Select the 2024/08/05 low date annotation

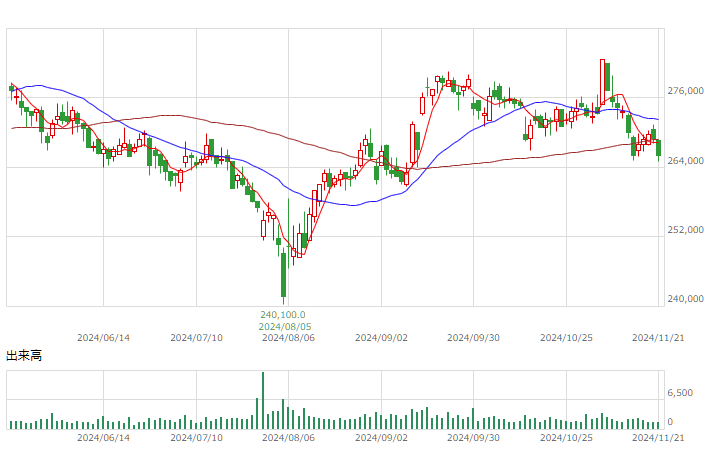[285, 327]
